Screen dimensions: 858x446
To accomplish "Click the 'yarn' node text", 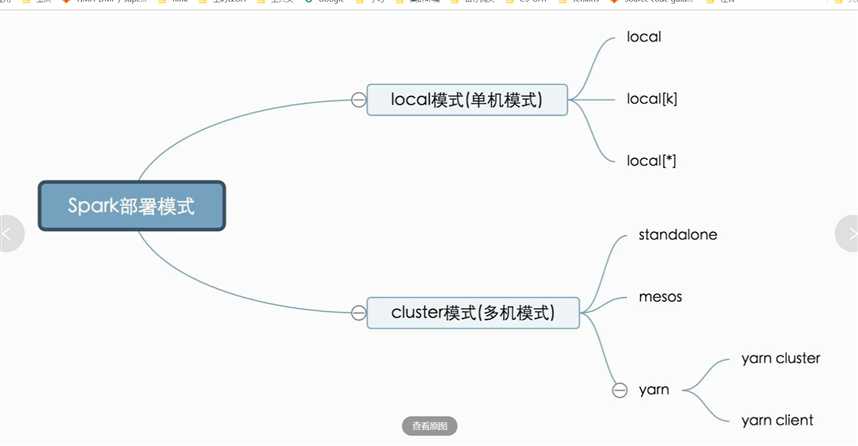I will tap(654, 390).
